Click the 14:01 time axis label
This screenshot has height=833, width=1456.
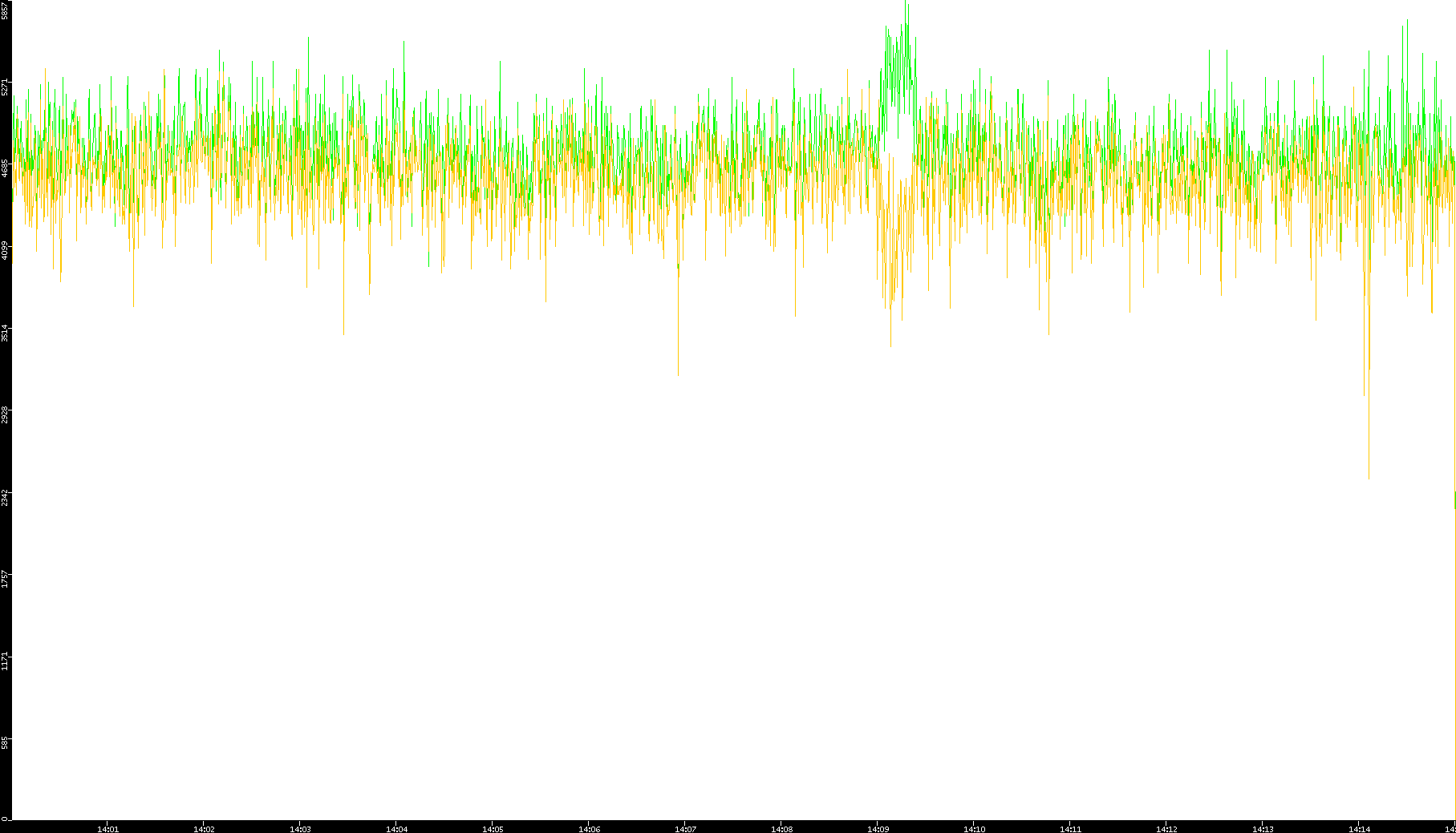[x=107, y=829]
